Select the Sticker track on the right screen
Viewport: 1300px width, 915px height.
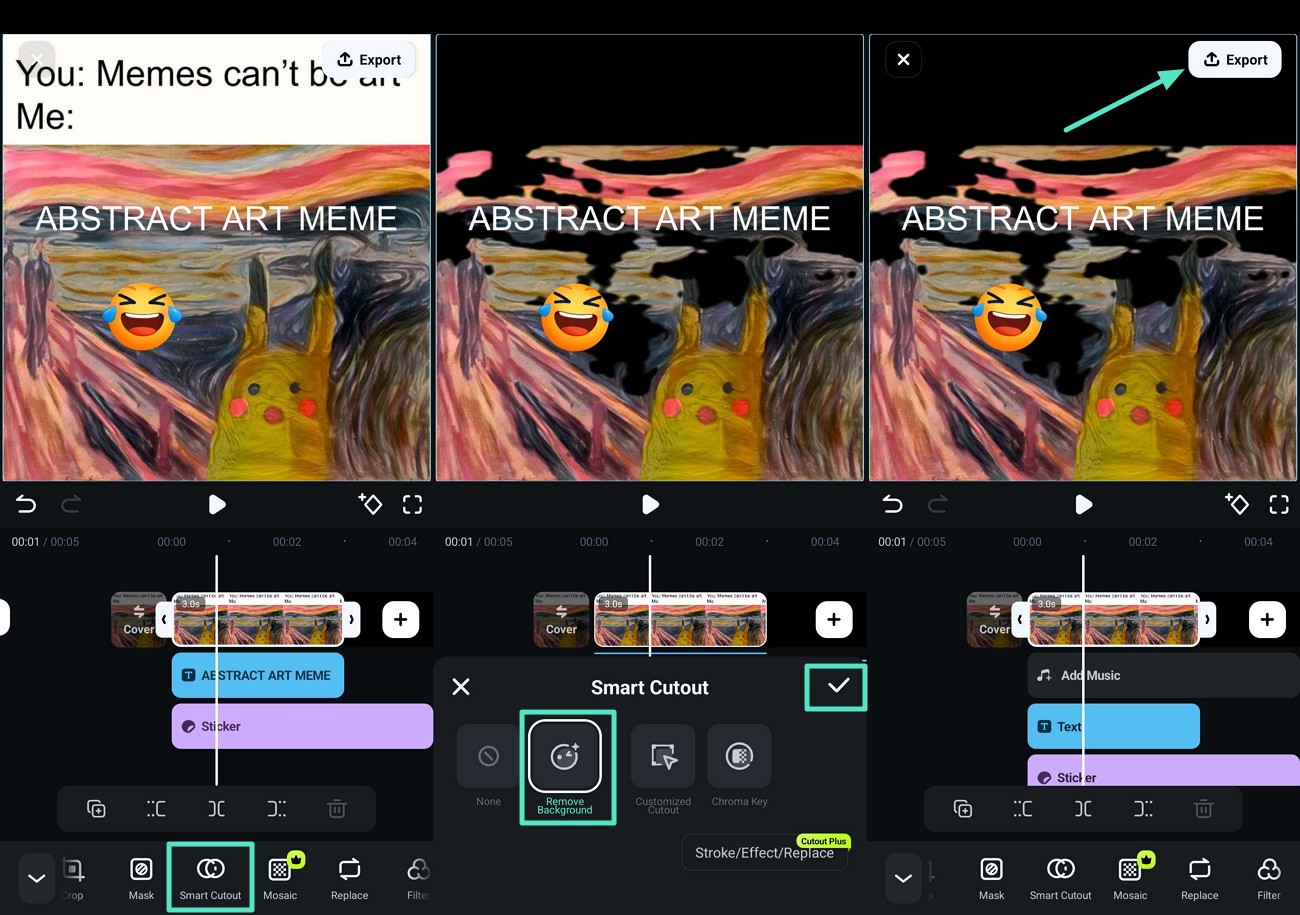pos(1164,770)
